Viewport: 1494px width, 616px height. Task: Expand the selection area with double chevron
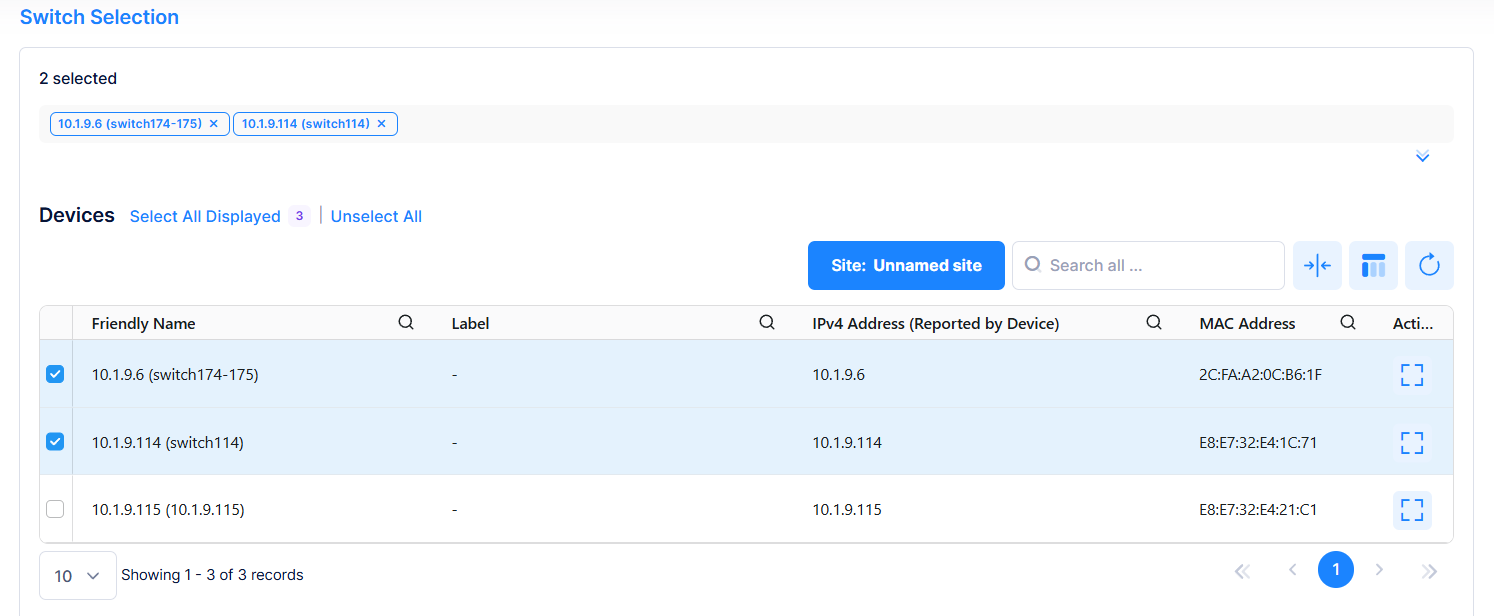click(1422, 156)
